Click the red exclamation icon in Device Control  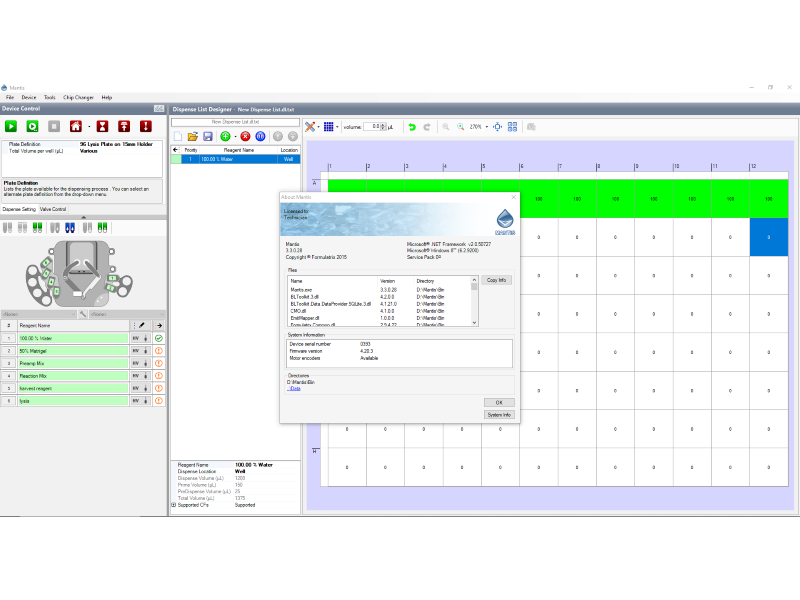click(146, 126)
